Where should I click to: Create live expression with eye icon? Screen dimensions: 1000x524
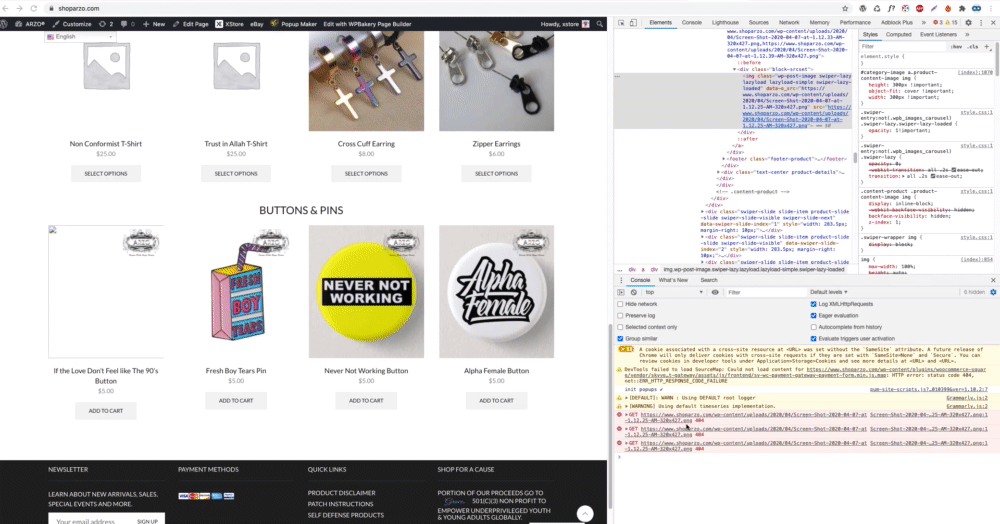coord(715,292)
